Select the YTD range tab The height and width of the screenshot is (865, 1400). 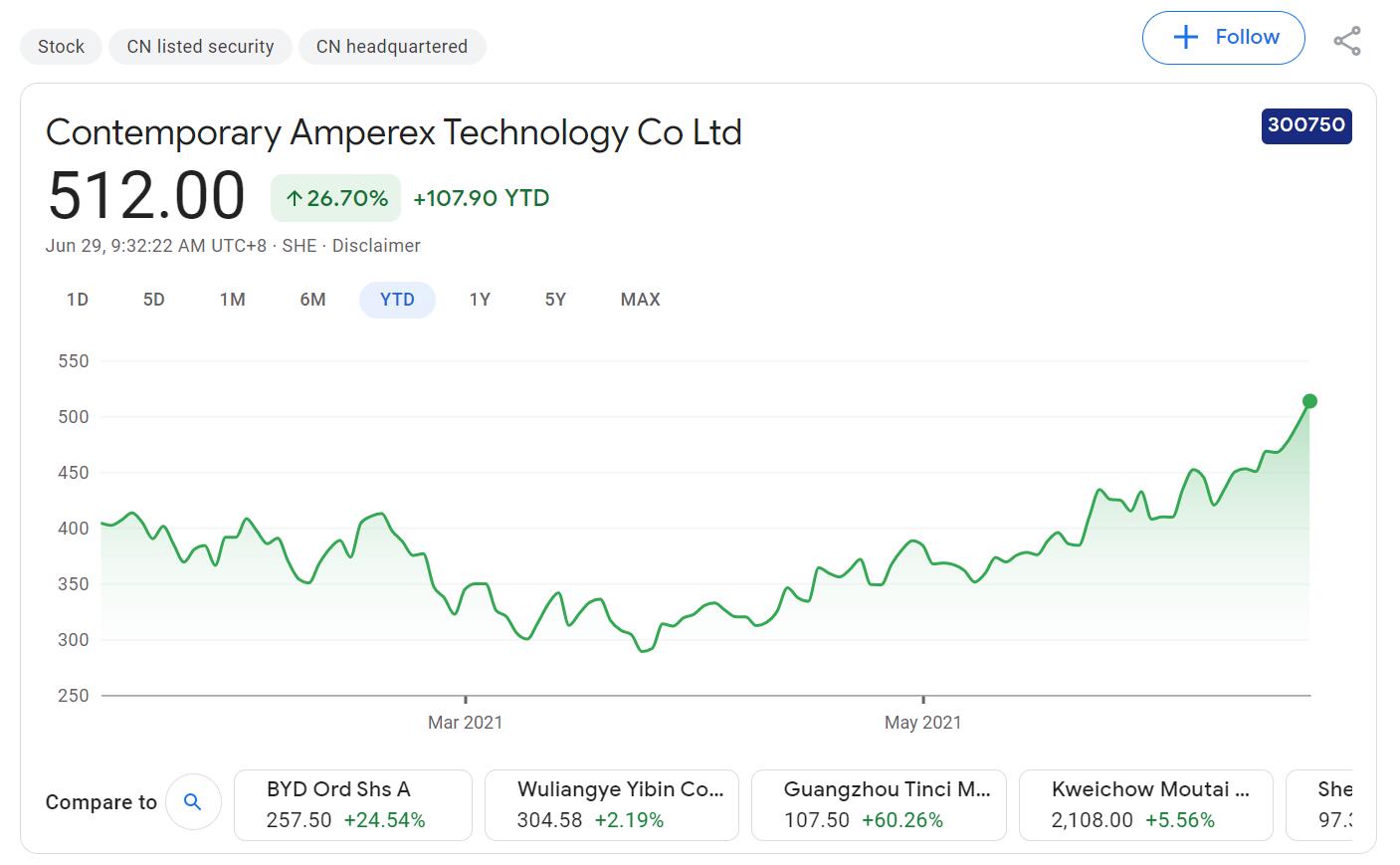point(397,300)
